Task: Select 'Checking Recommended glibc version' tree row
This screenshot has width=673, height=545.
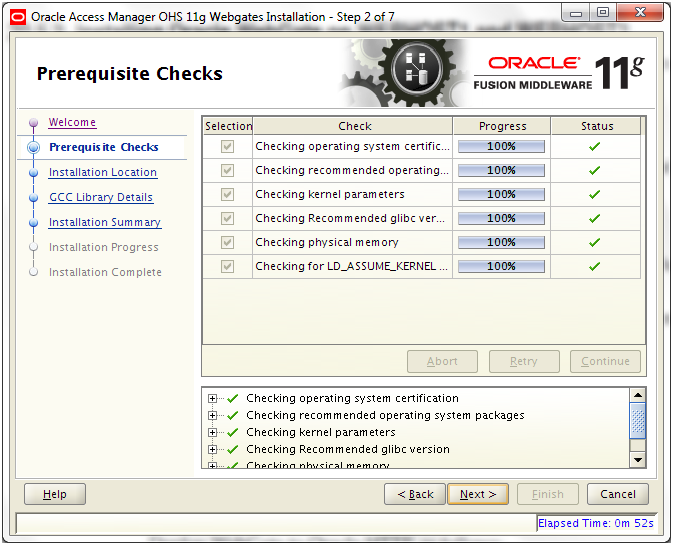Action: click(348, 449)
